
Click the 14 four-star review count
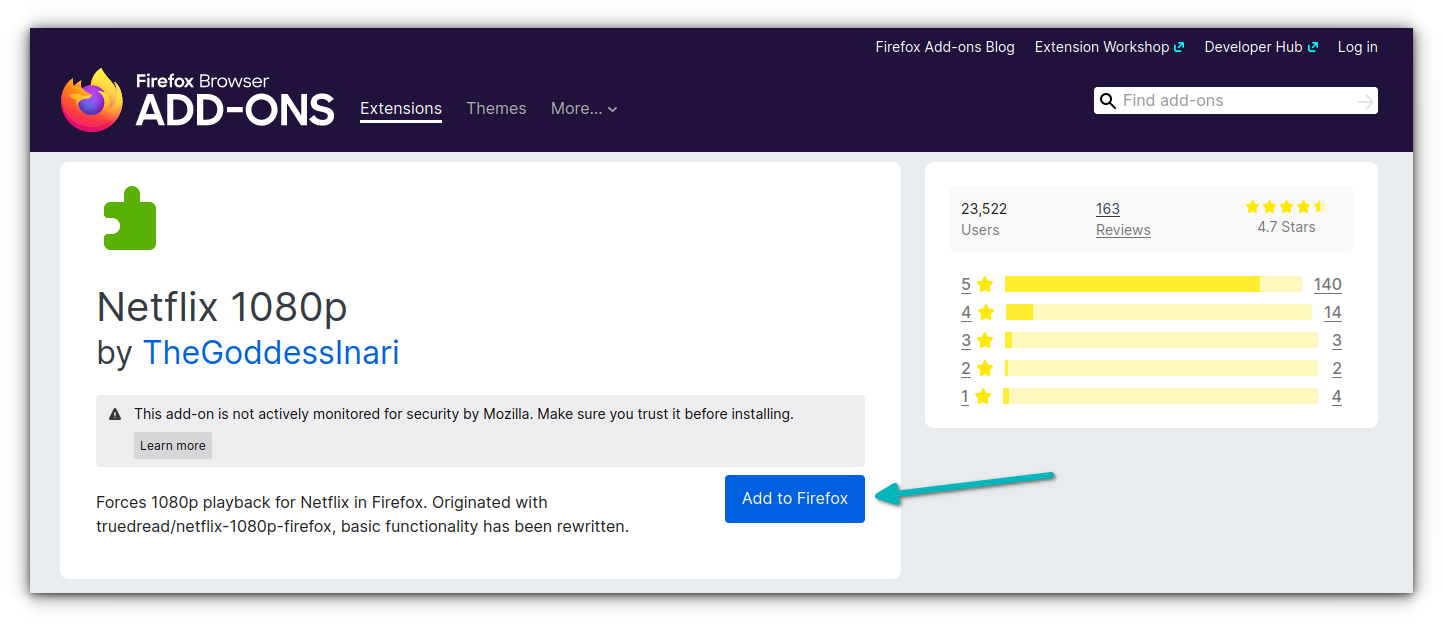point(1333,312)
